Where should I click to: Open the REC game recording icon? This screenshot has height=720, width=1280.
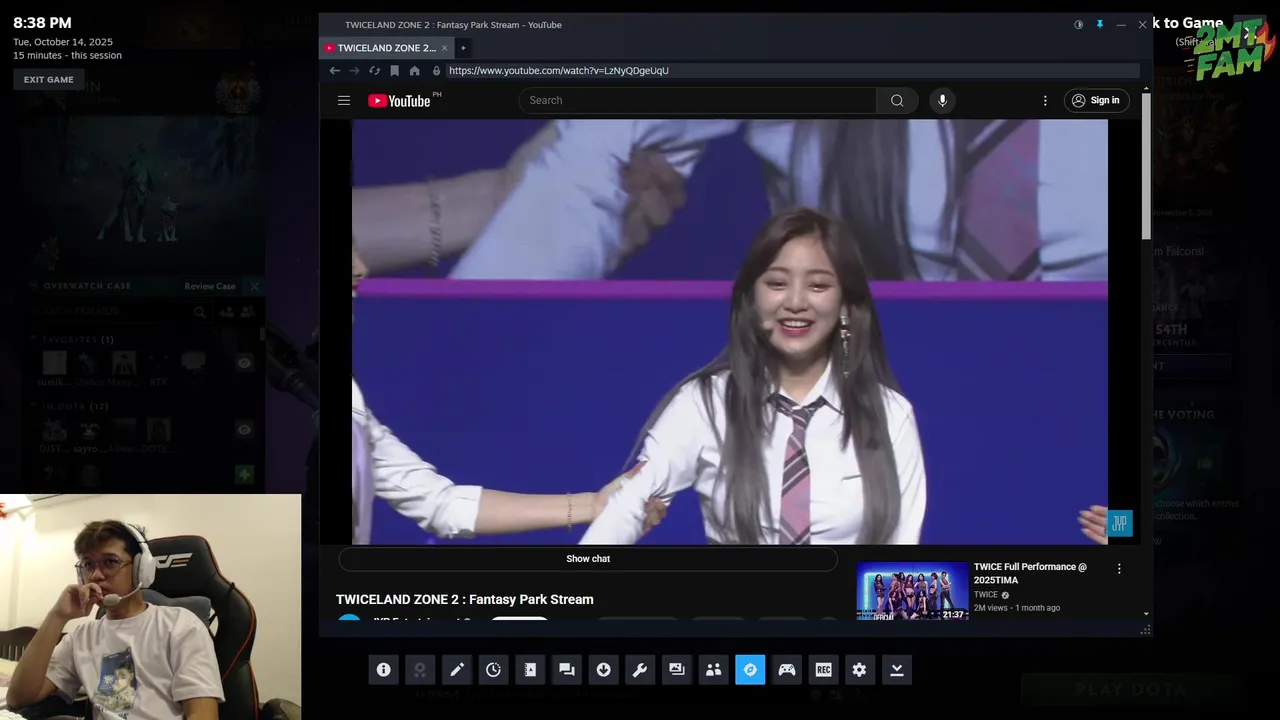[x=823, y=670]
